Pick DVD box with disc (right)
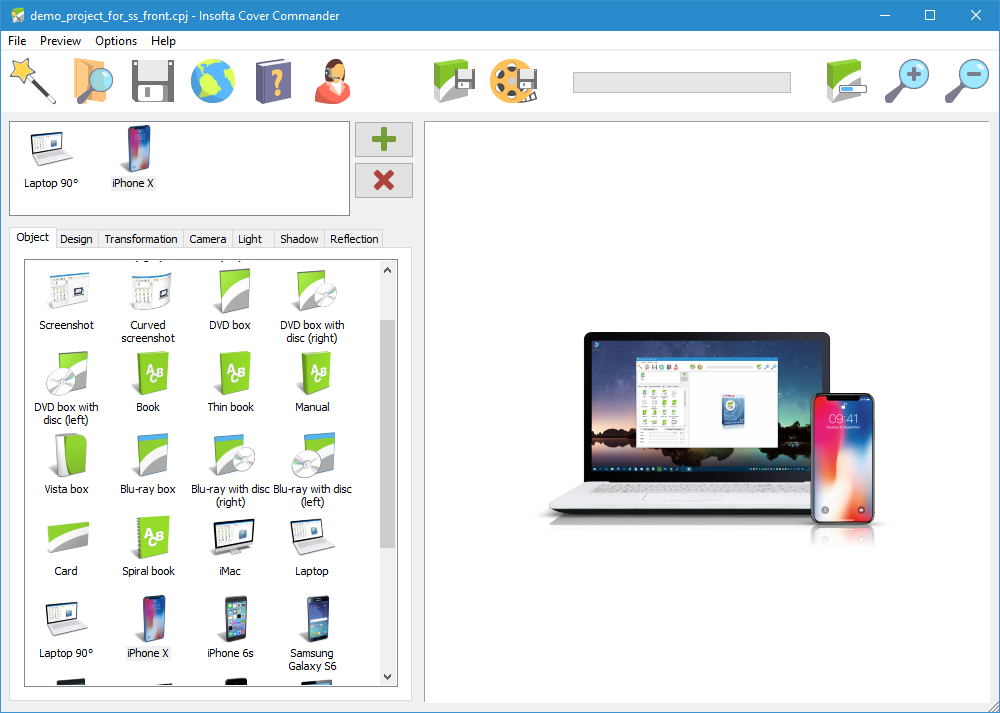Screen dimensions: 1000x713 [x=312, y=307]
